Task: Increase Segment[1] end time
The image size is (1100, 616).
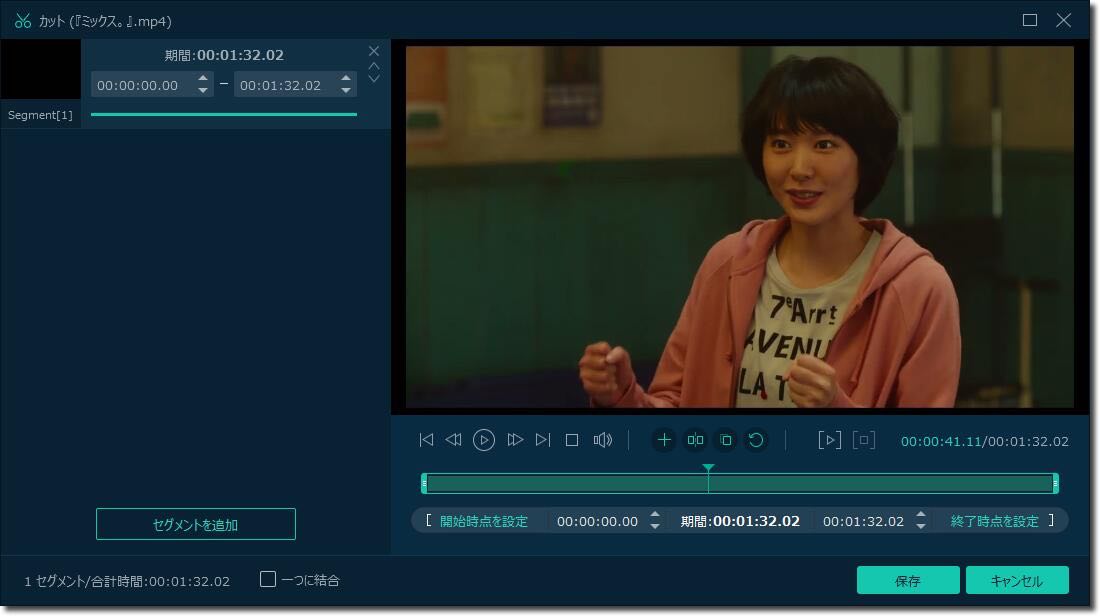Action: (346, 79)
